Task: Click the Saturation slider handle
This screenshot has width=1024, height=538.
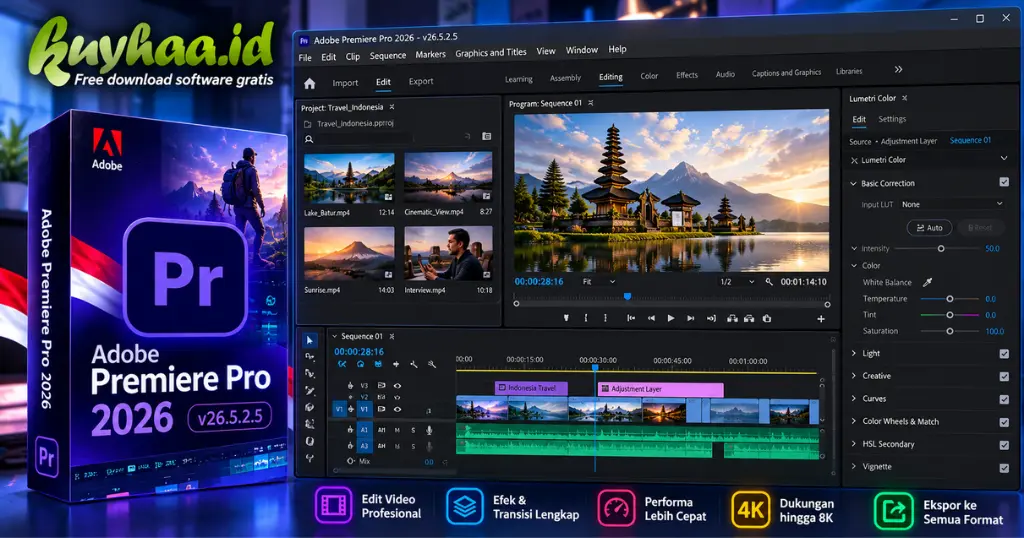Action: 950,331
